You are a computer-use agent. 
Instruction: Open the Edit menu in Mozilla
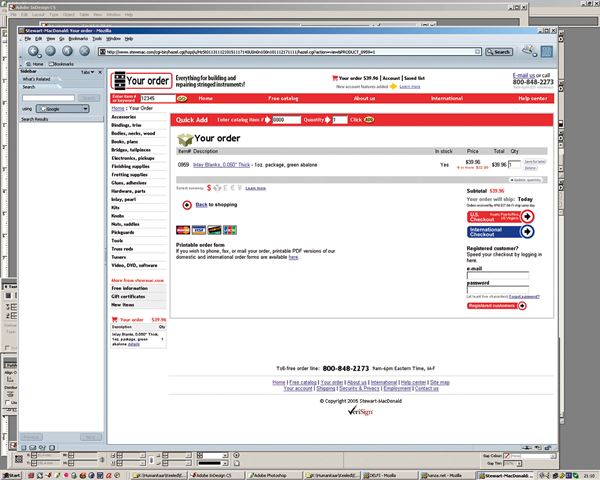pos(39,39)
